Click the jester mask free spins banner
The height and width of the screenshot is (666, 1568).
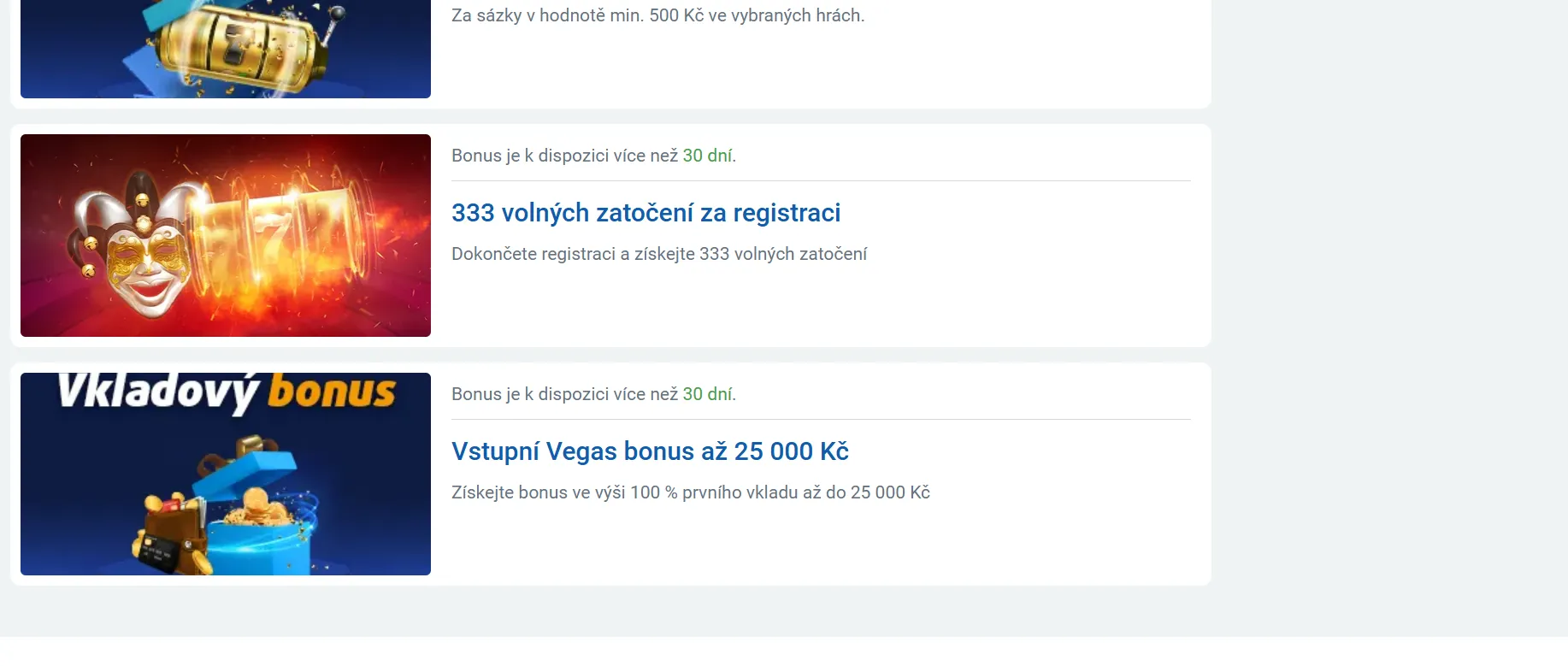click(x=225, y=235)
